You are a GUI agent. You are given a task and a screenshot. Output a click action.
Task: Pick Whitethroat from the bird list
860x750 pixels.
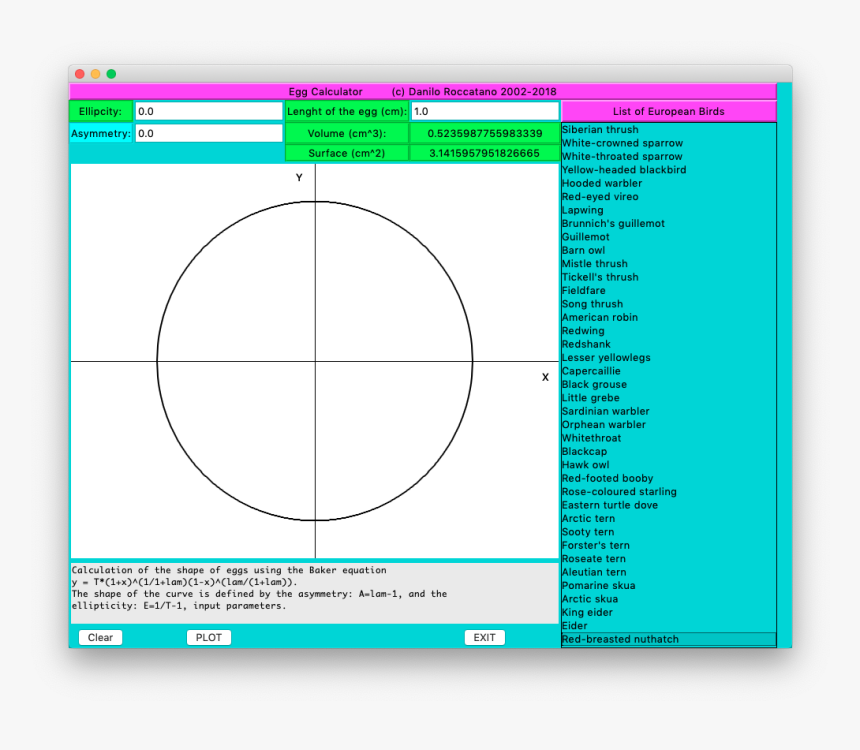[669, 438]
